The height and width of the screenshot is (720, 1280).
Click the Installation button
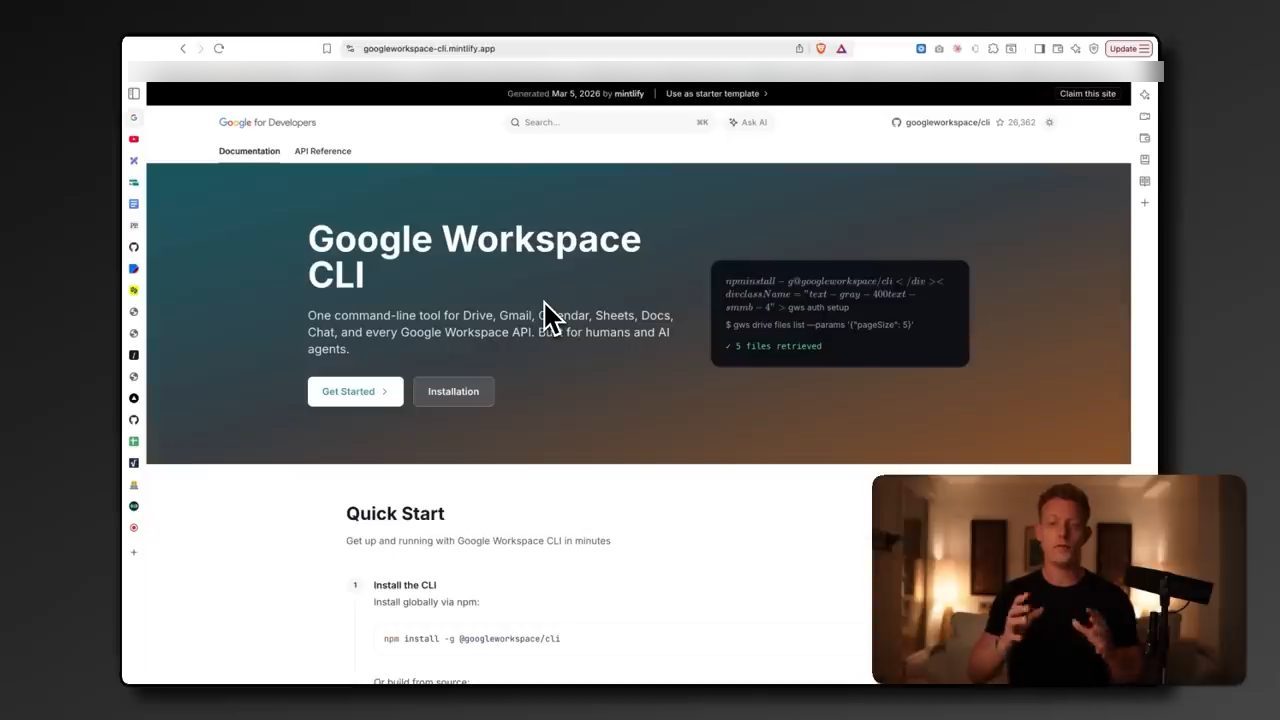454,392
